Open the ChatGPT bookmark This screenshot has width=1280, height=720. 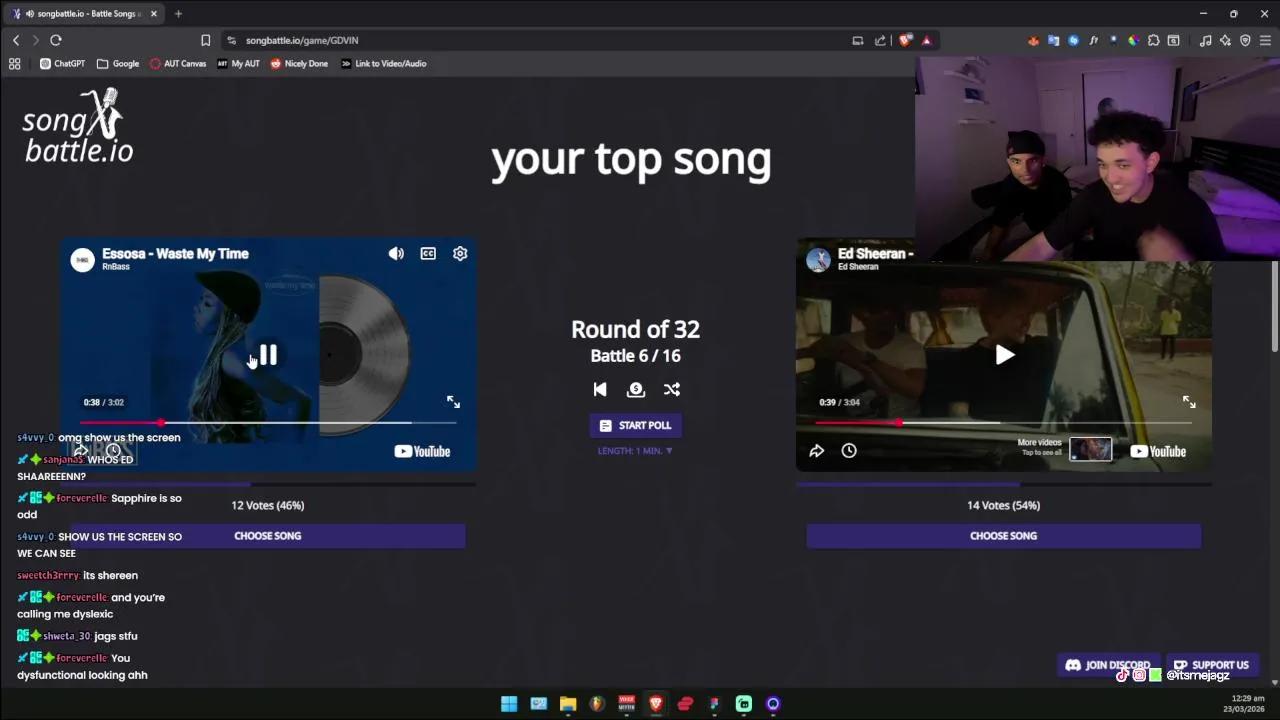[x=62, y=63]
